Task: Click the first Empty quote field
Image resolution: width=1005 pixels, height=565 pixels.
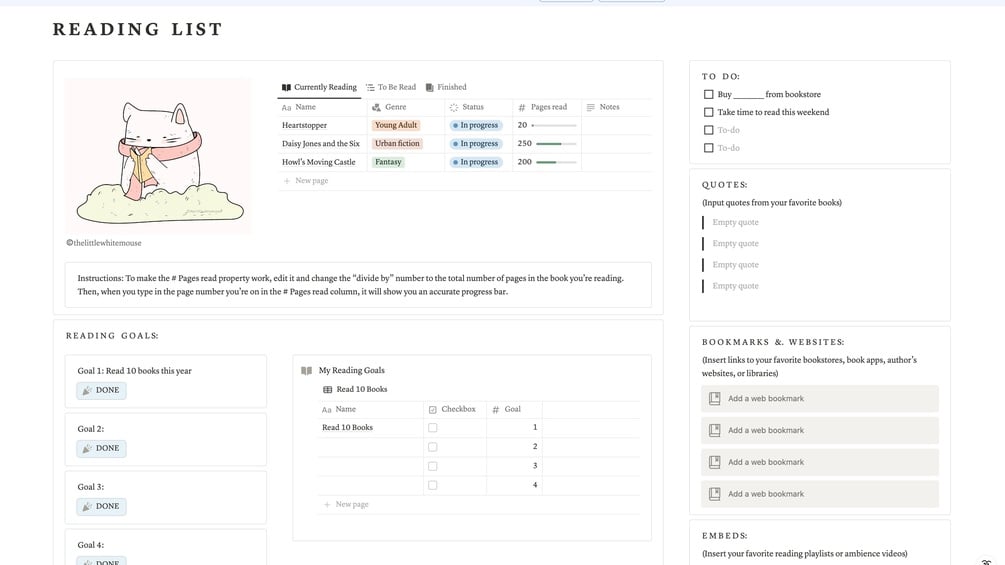Action: click(735, 222)
